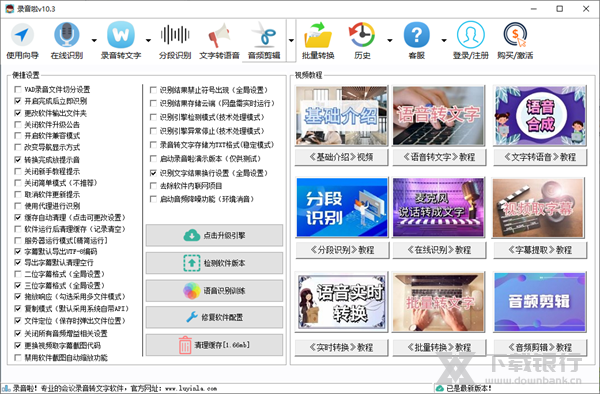Toggle 转换完成放提示音 checkbox
The image size is (600, 394).
pyautogui.click(x=18, y=160)
